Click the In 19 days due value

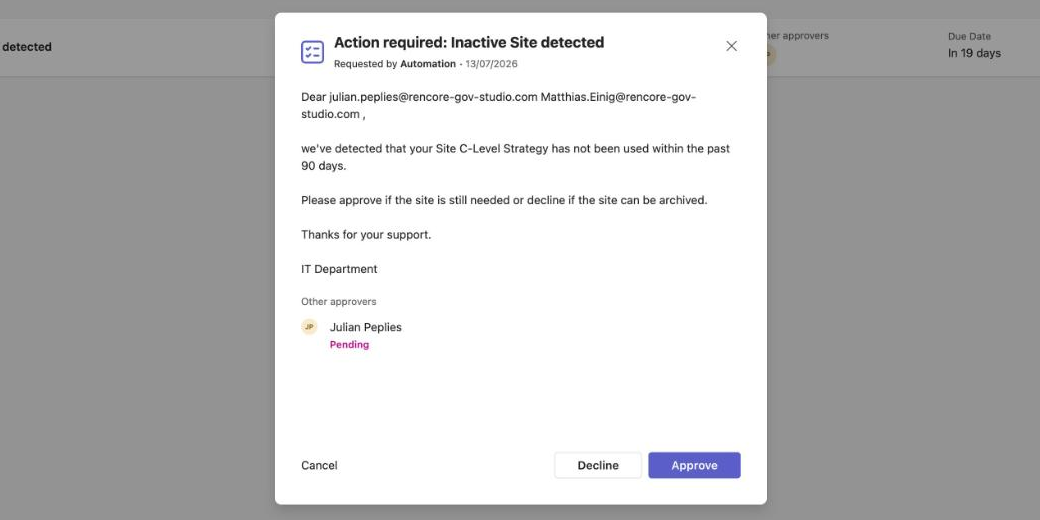pos(974,54)
